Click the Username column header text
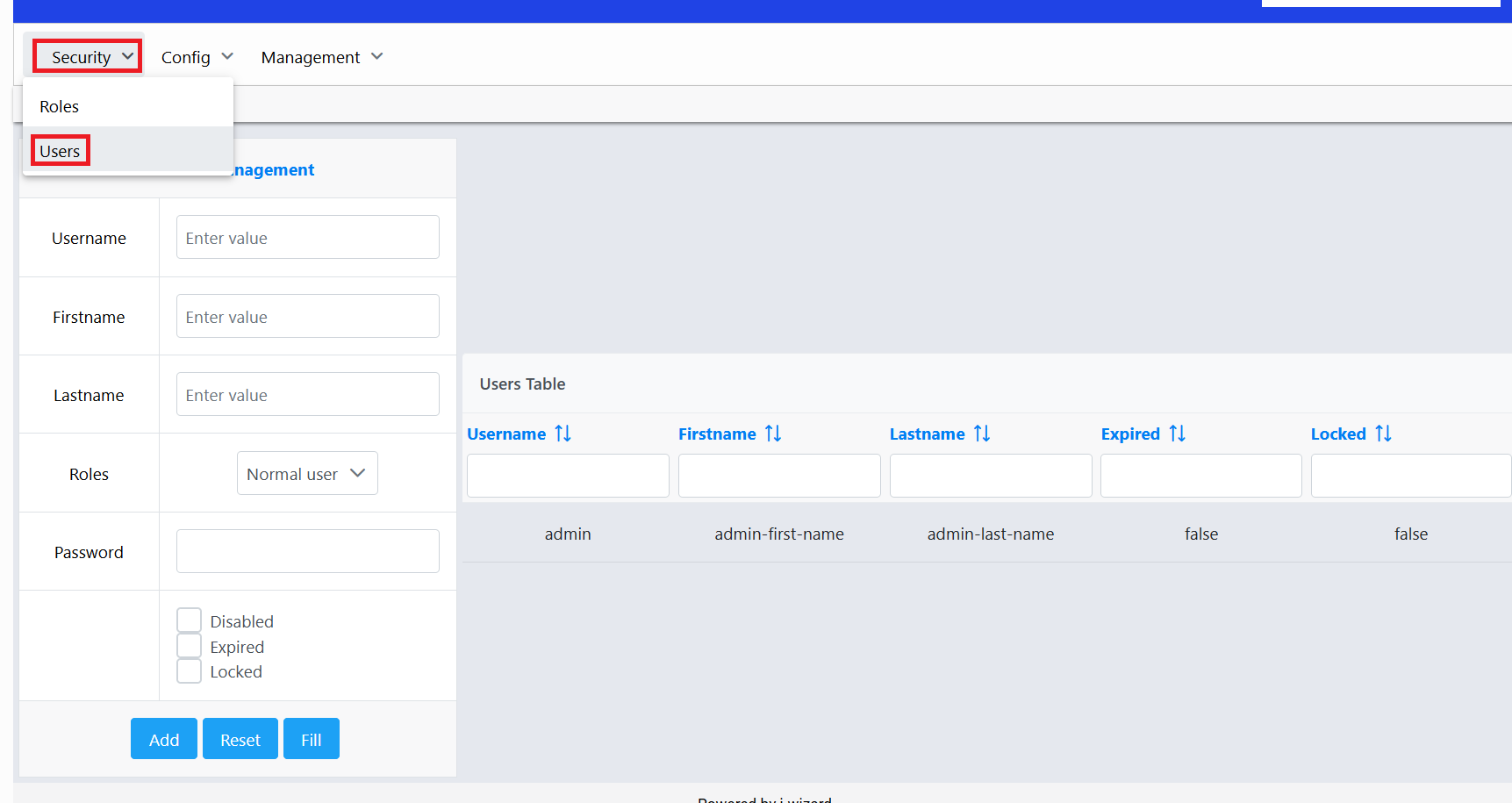 coord(506,434)
